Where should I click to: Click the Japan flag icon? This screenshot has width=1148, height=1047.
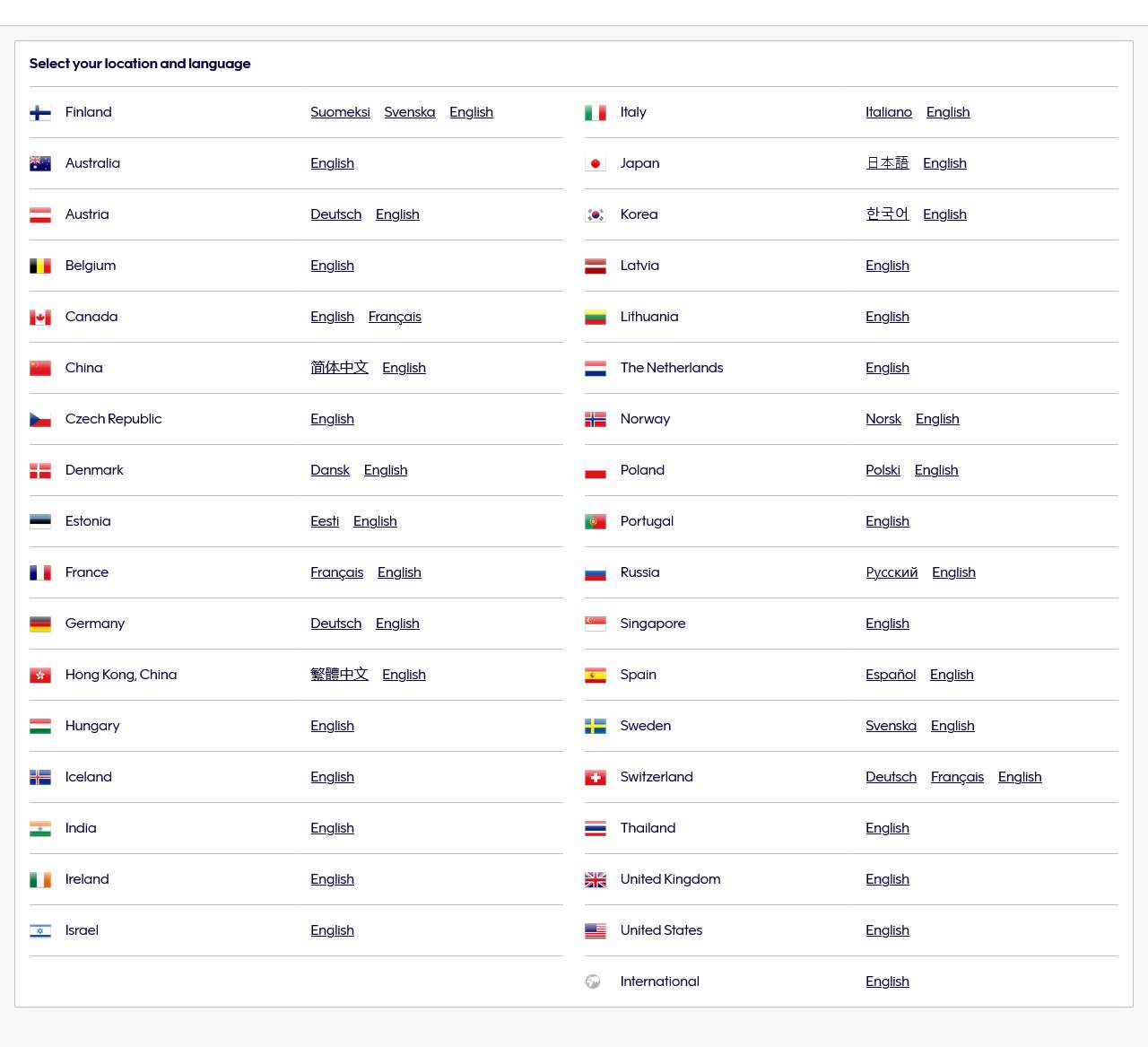[596, 164]
